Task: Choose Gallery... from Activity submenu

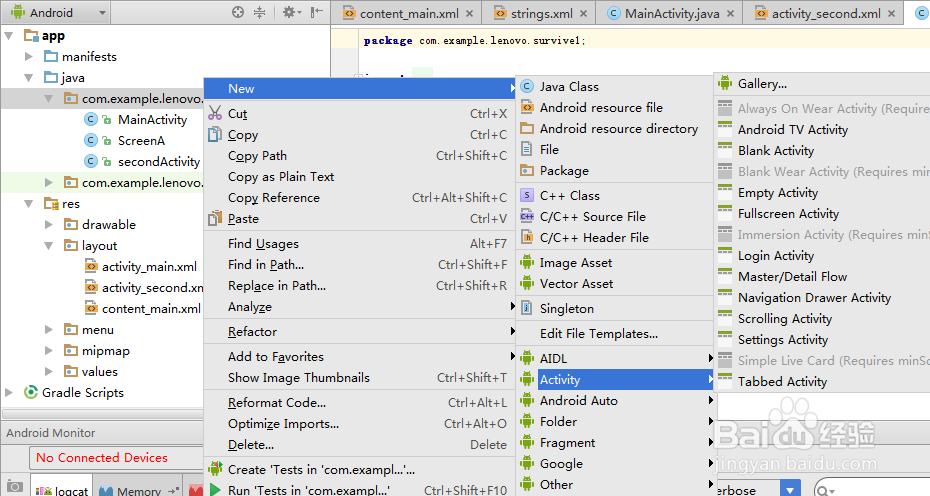Action: coord(762,84)
